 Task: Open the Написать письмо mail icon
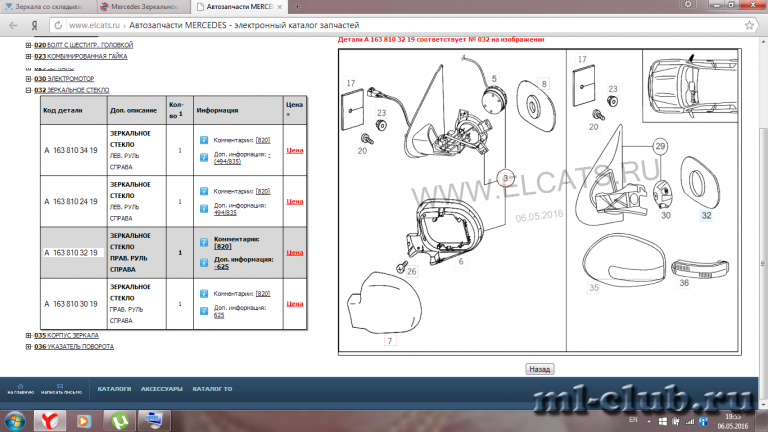pyautogui.click(x=61, y=389)
